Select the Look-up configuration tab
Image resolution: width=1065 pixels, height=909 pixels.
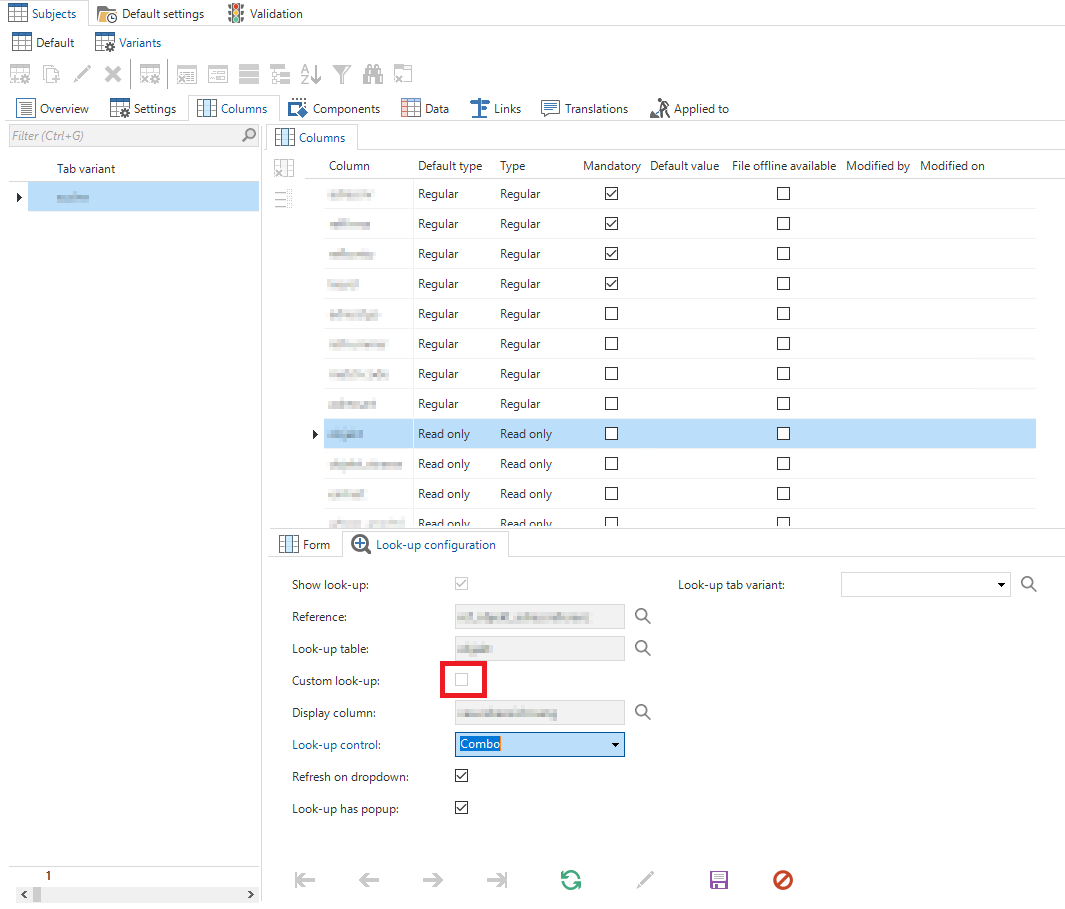(424, 545)
